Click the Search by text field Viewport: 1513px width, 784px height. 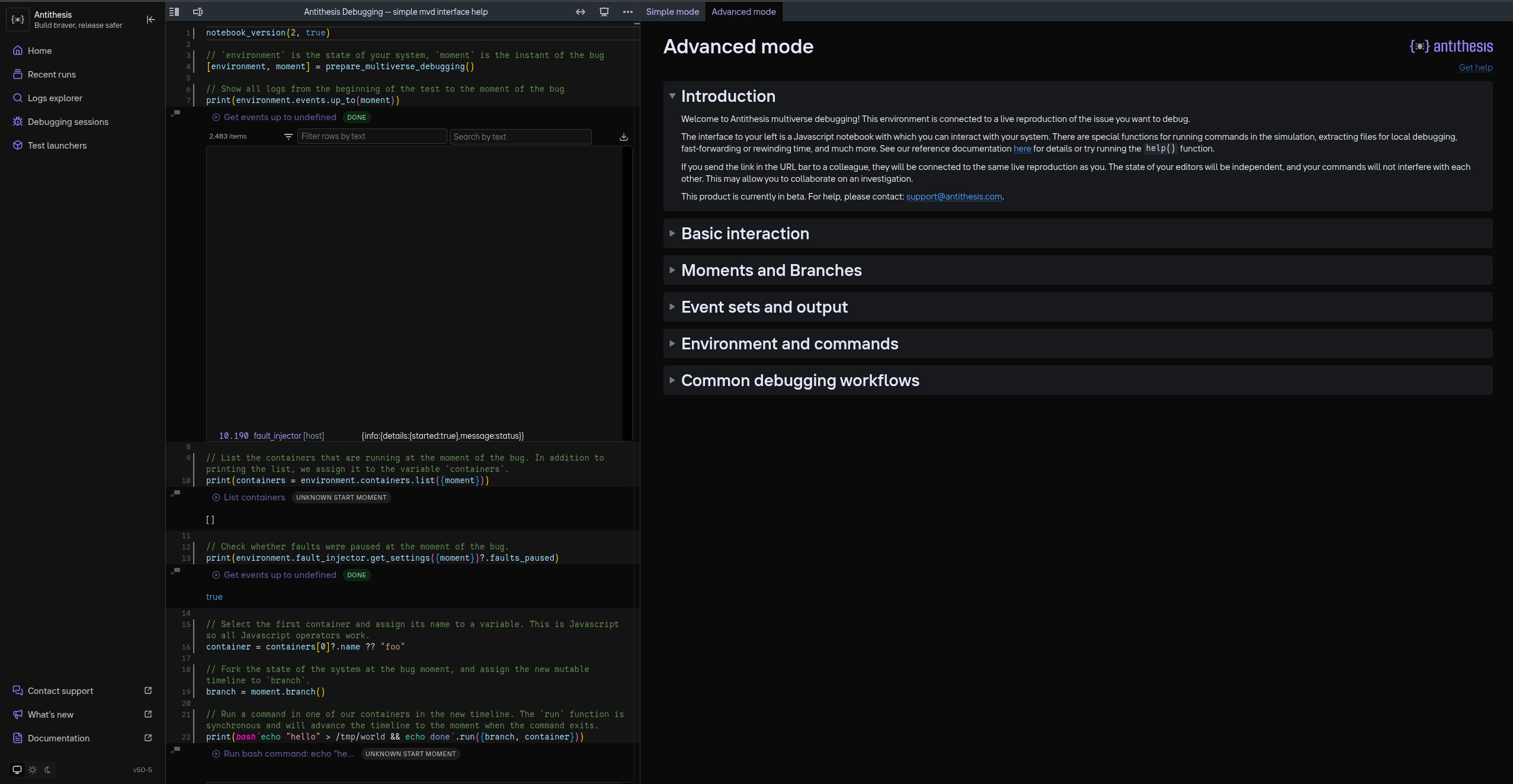click(x=520, y=137)
